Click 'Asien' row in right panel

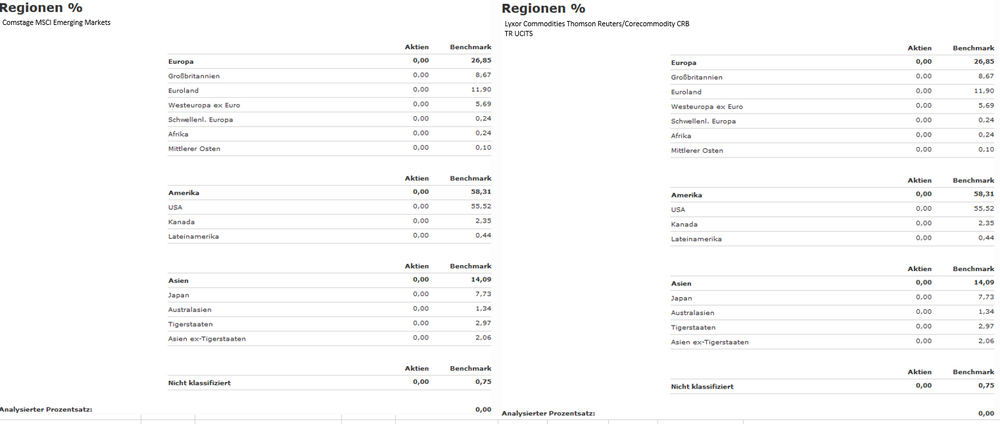coord(832,283)
